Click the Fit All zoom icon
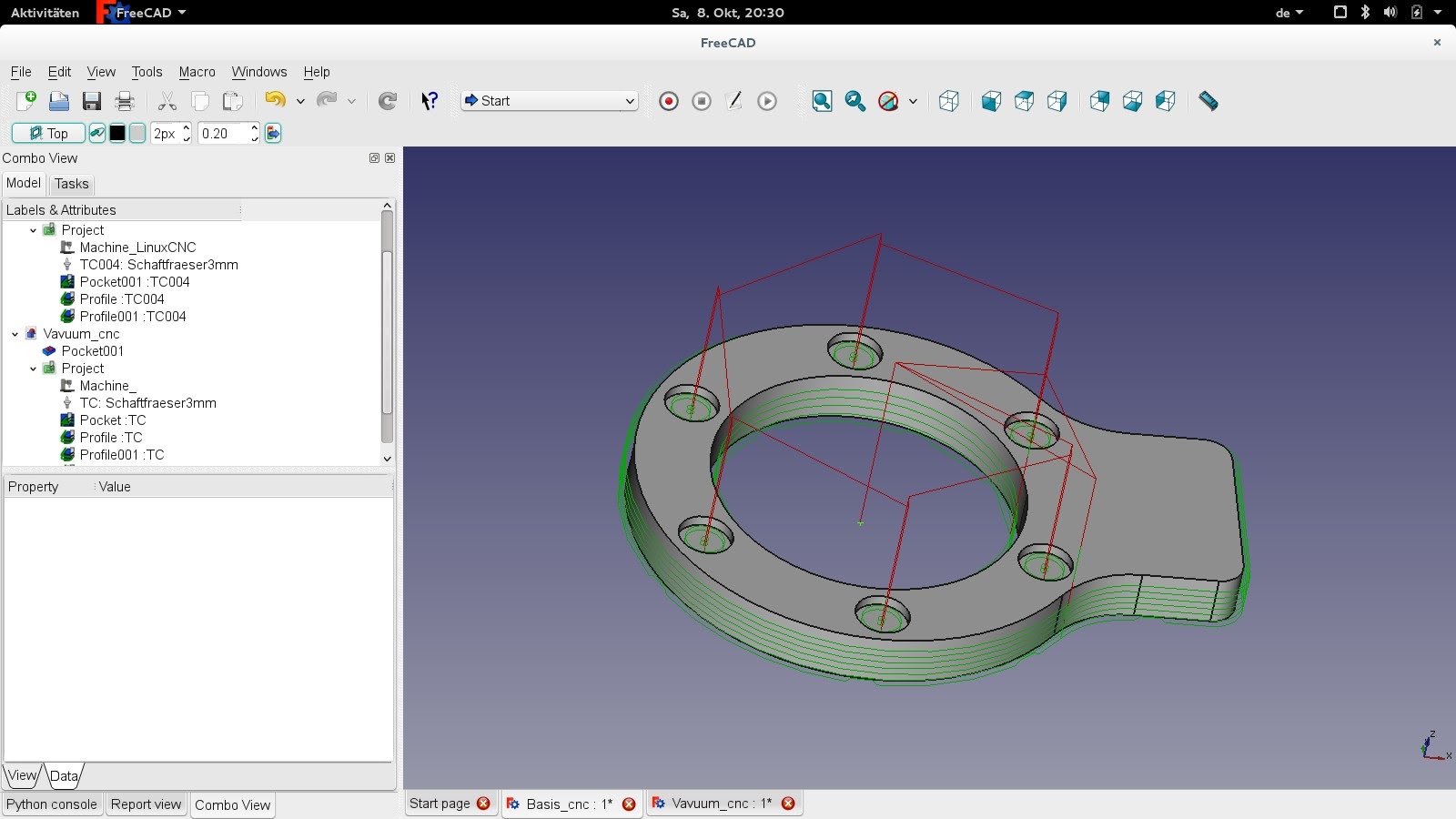Viewport: 1456px width, 819px height. pos(822,101)
